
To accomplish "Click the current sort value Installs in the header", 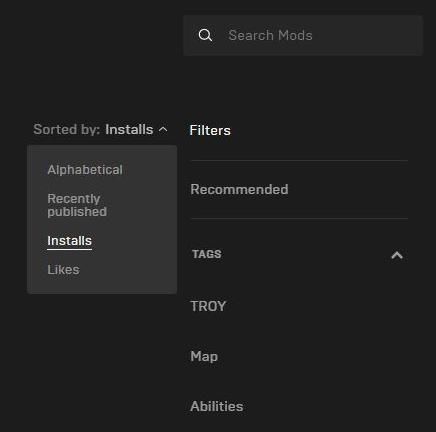I will [129, 129].
